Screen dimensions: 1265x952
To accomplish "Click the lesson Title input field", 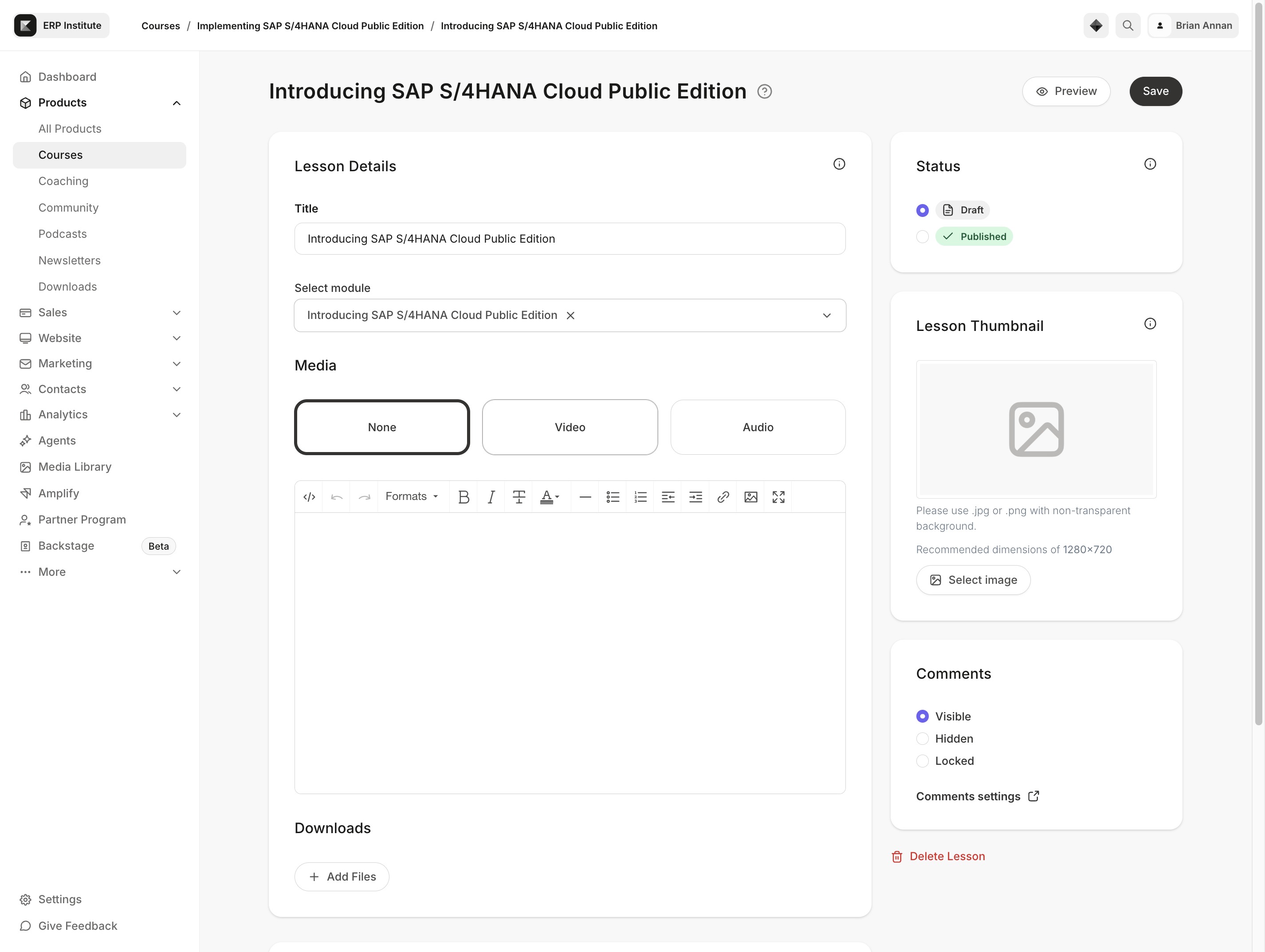I will [x=570, y=239].
